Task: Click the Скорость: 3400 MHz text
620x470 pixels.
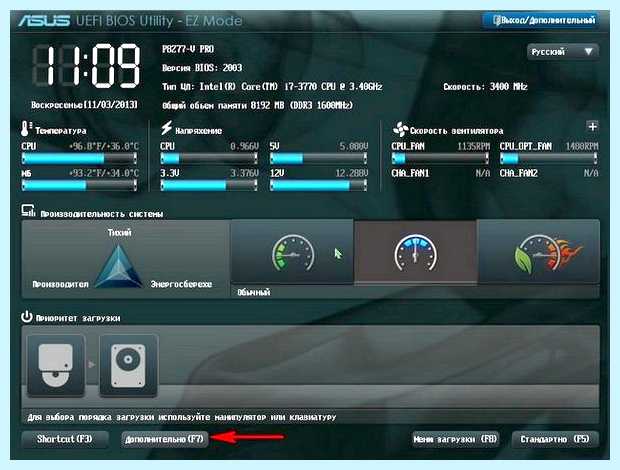Action: (485, 87)
